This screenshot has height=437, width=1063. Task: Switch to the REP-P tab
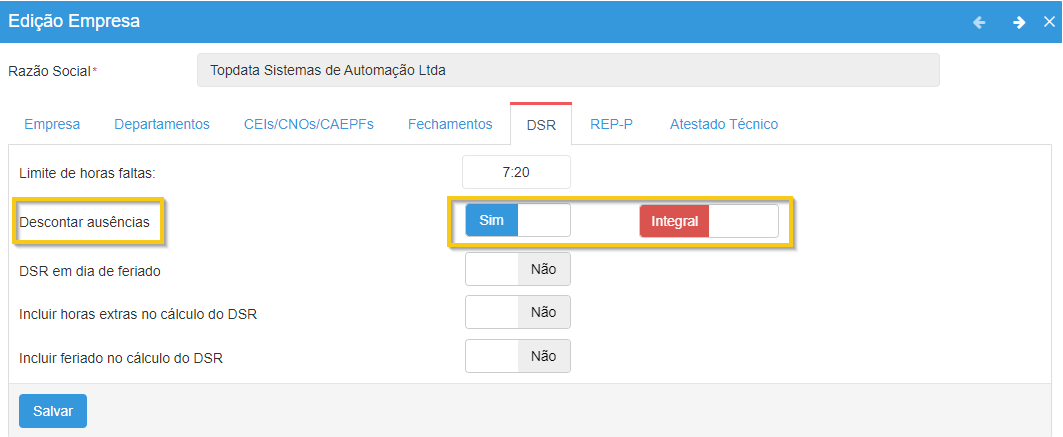[611, 124]
